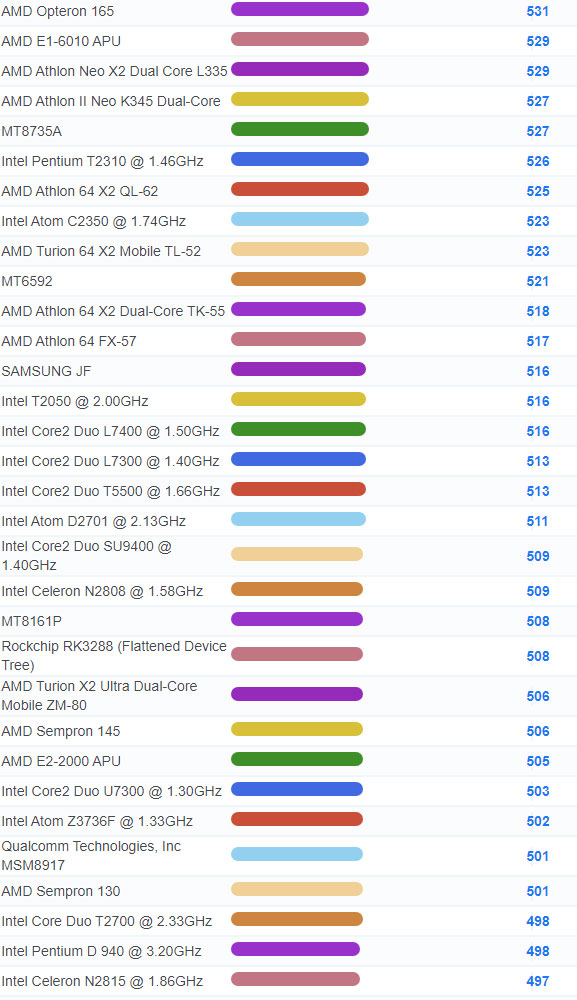Click the 497 score for Intel Celeron N2815

(537, 982)
